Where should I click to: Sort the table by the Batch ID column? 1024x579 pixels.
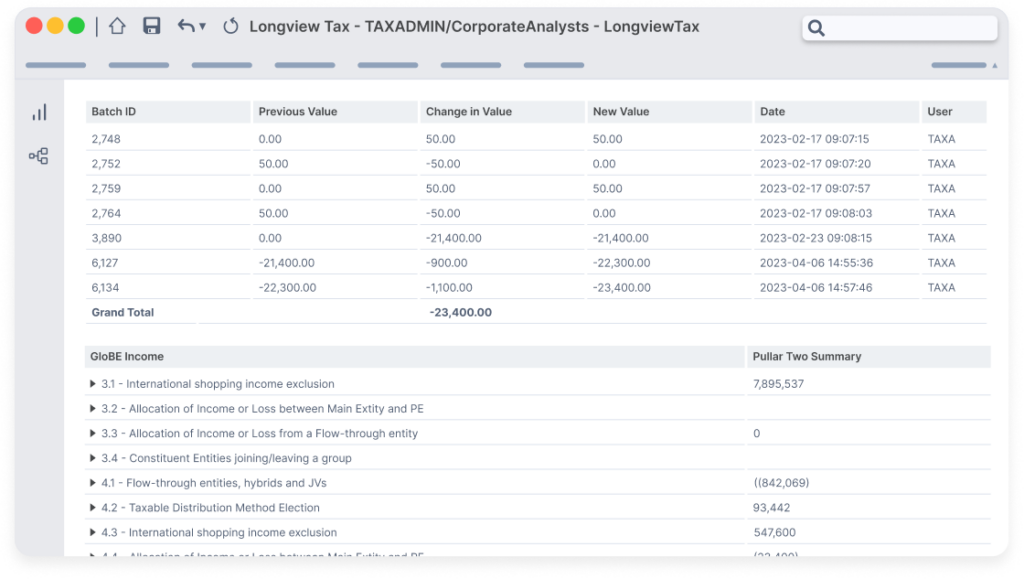point(111,111)
